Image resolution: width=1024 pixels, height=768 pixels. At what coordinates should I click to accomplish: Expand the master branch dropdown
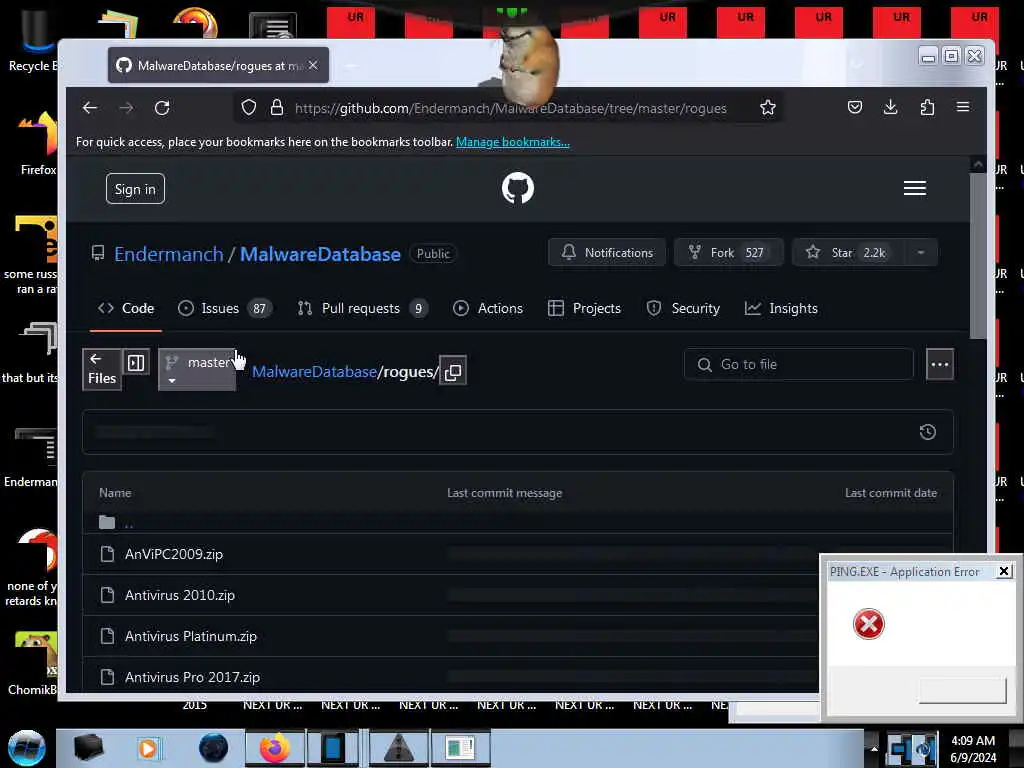point(197,370)
